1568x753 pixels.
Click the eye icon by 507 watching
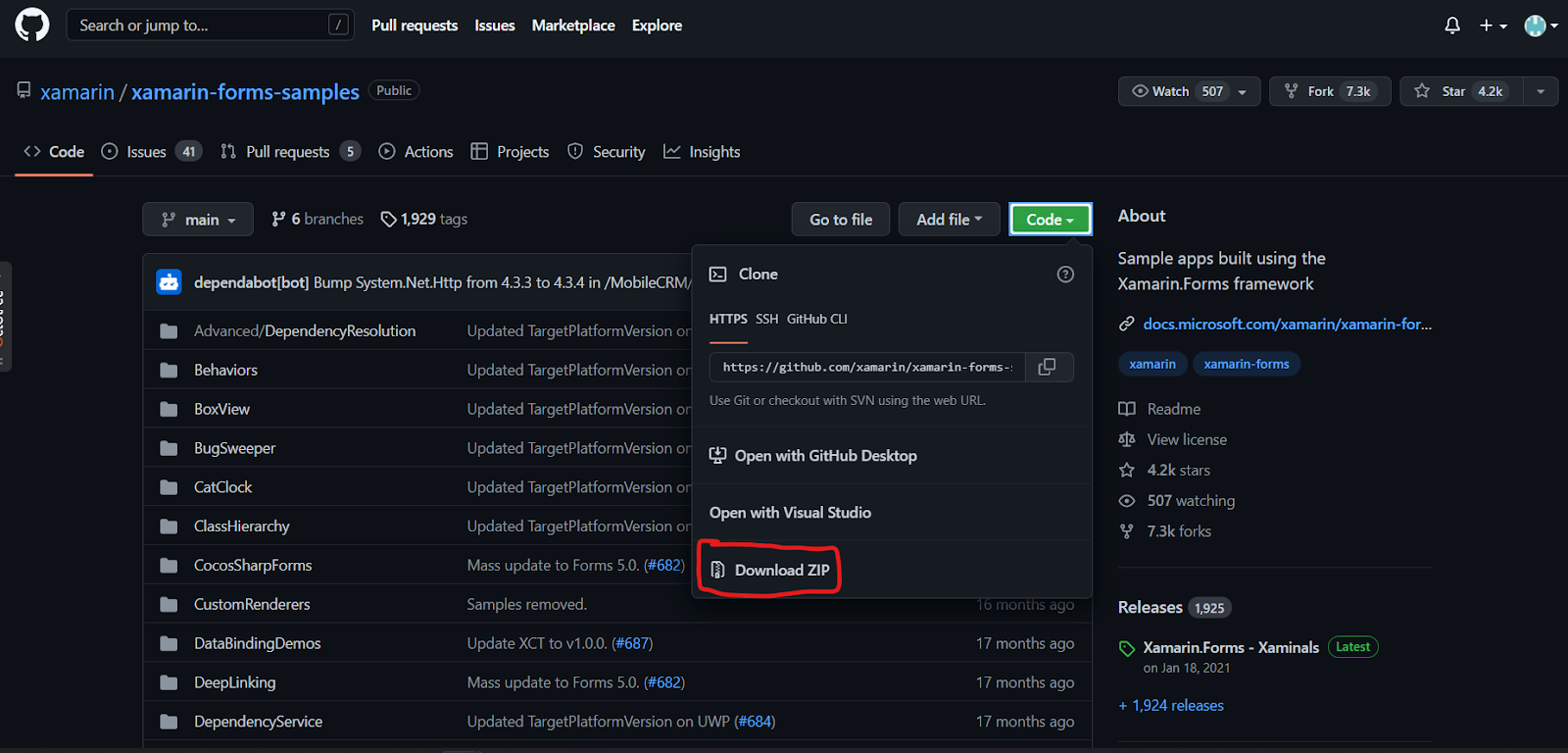1127,501
